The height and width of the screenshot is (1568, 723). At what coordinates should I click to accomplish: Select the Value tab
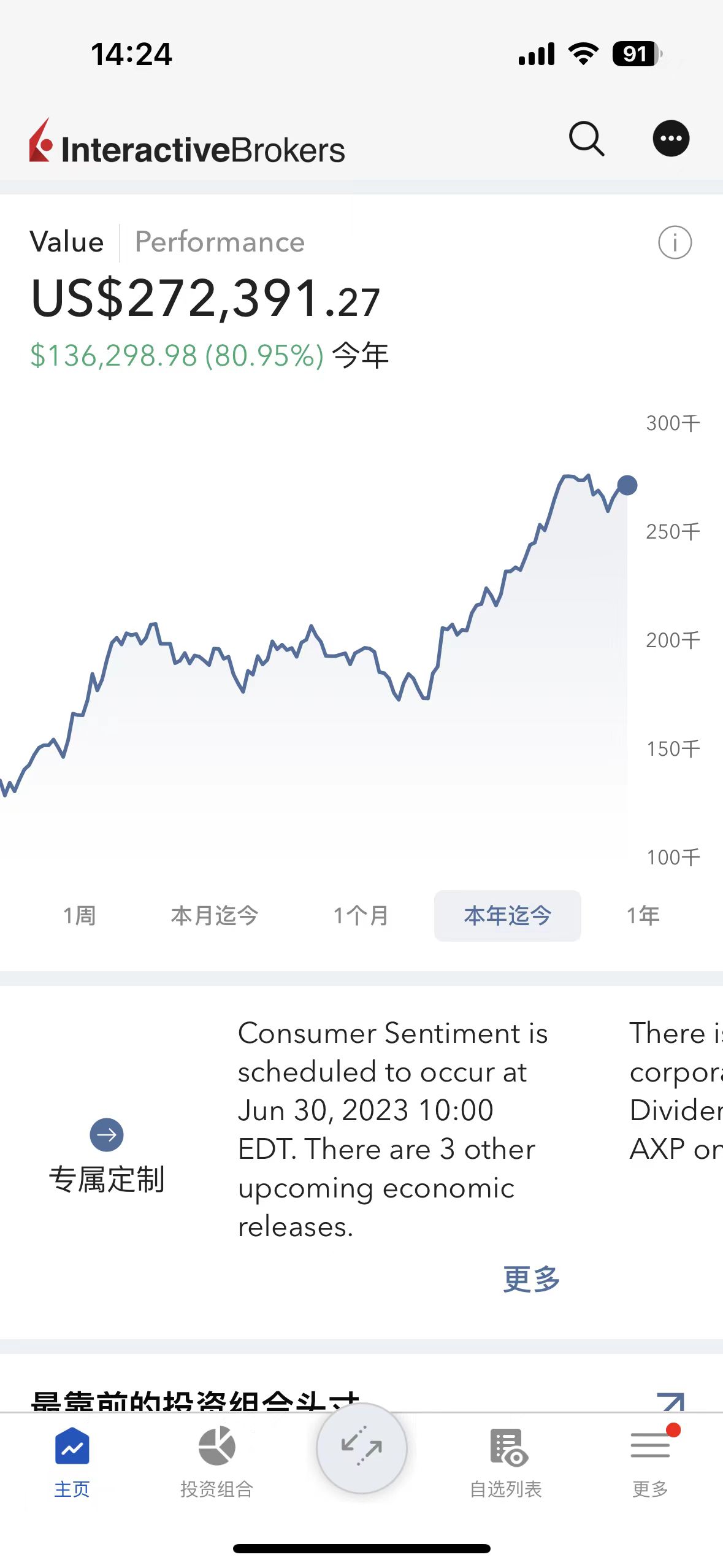(67, 242)
